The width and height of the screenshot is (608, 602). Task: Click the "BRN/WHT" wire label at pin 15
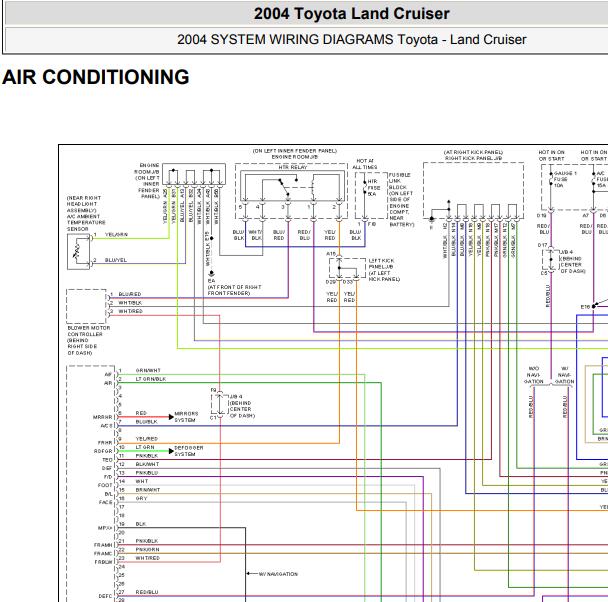coord(148,490)
